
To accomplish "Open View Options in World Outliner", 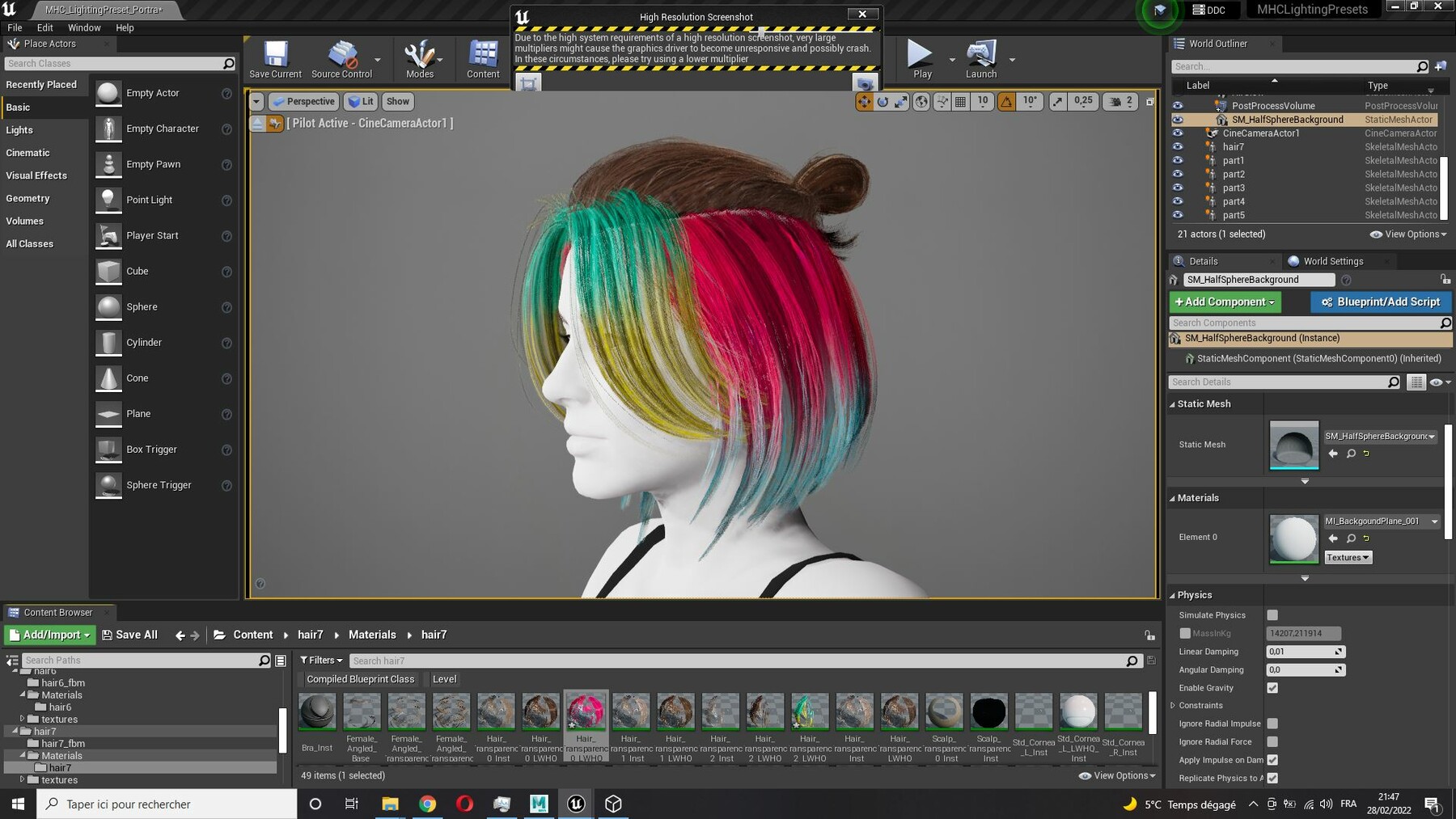I will (1409, 234).
